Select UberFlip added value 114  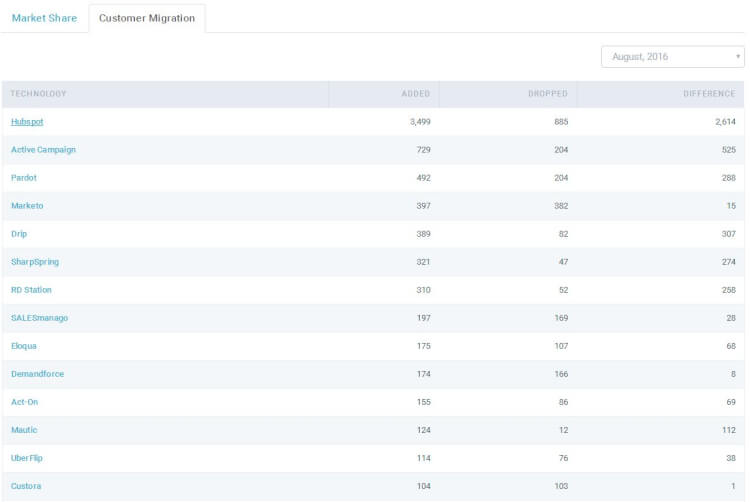423,458
